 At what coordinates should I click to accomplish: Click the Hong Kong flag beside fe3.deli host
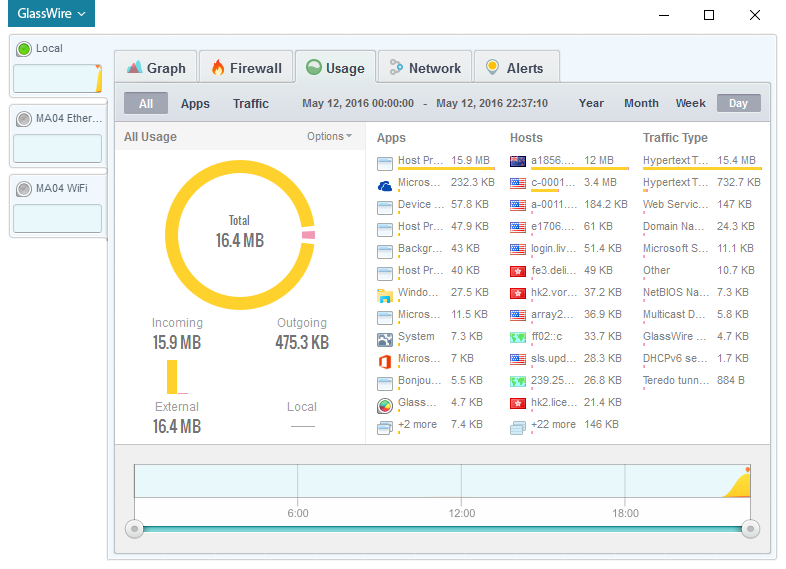pos(518,272)
